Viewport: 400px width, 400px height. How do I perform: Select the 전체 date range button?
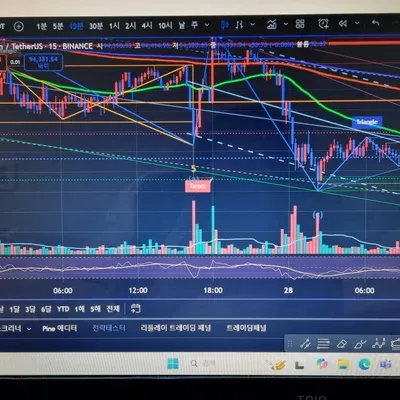pyautogui.click(x=113, y=309)
